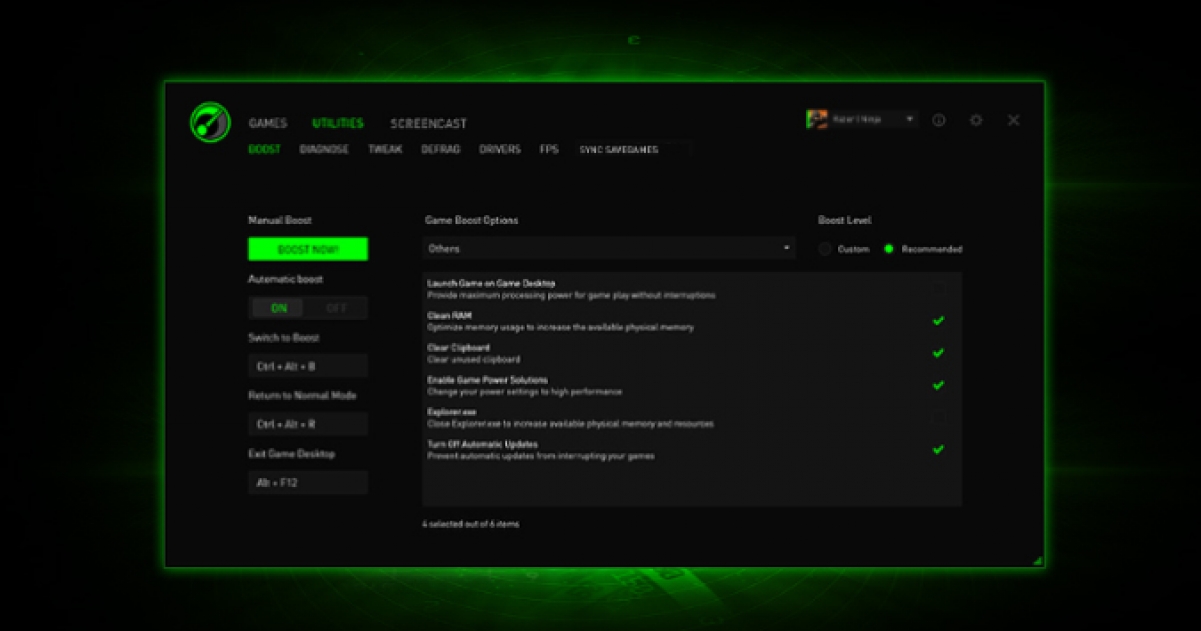The height and width of the screenshot is (631, 1201).
Task: Switch to the Games tab
Action: point(268,124)
